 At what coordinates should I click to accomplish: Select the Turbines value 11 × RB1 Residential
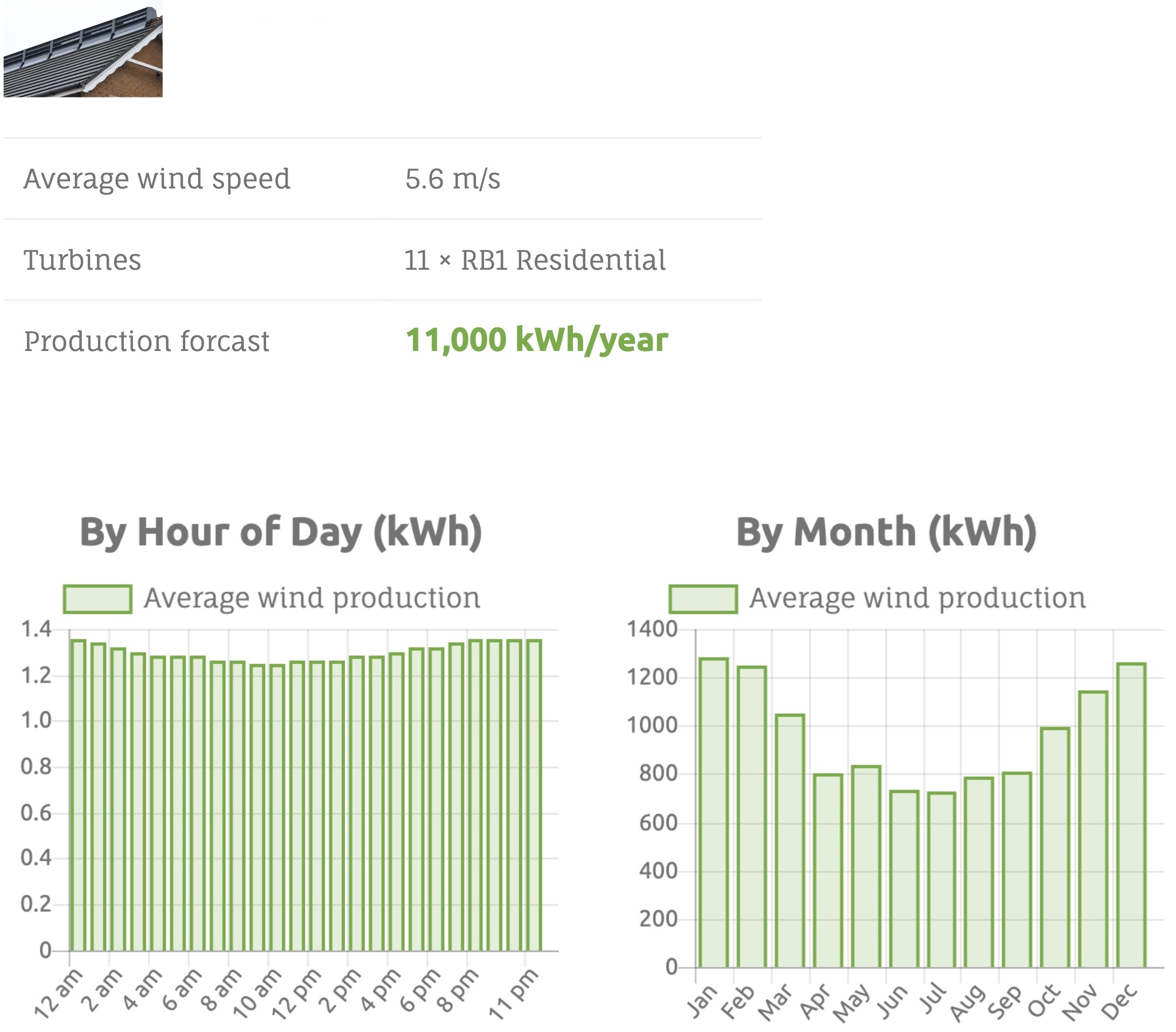pos(535,261)
